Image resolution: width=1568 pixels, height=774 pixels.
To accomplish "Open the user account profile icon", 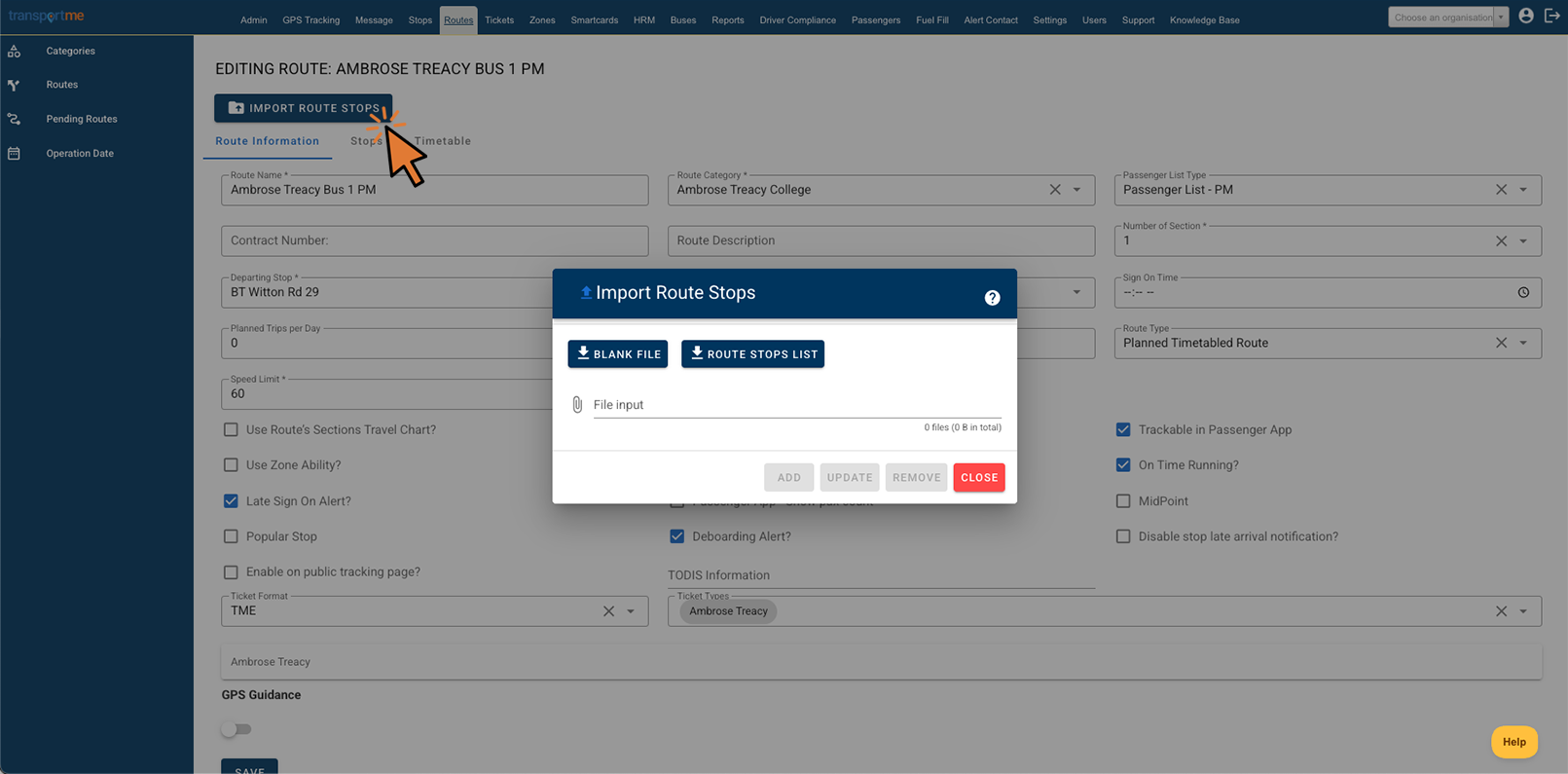I will tap(1526, 16).
